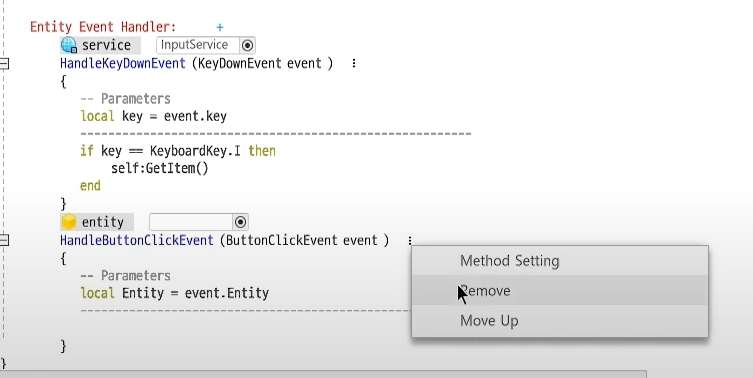Viewport: 753px width, 378px height.
Task: Collapse the HandleButtonClickEvent code block
Action: 4,240
